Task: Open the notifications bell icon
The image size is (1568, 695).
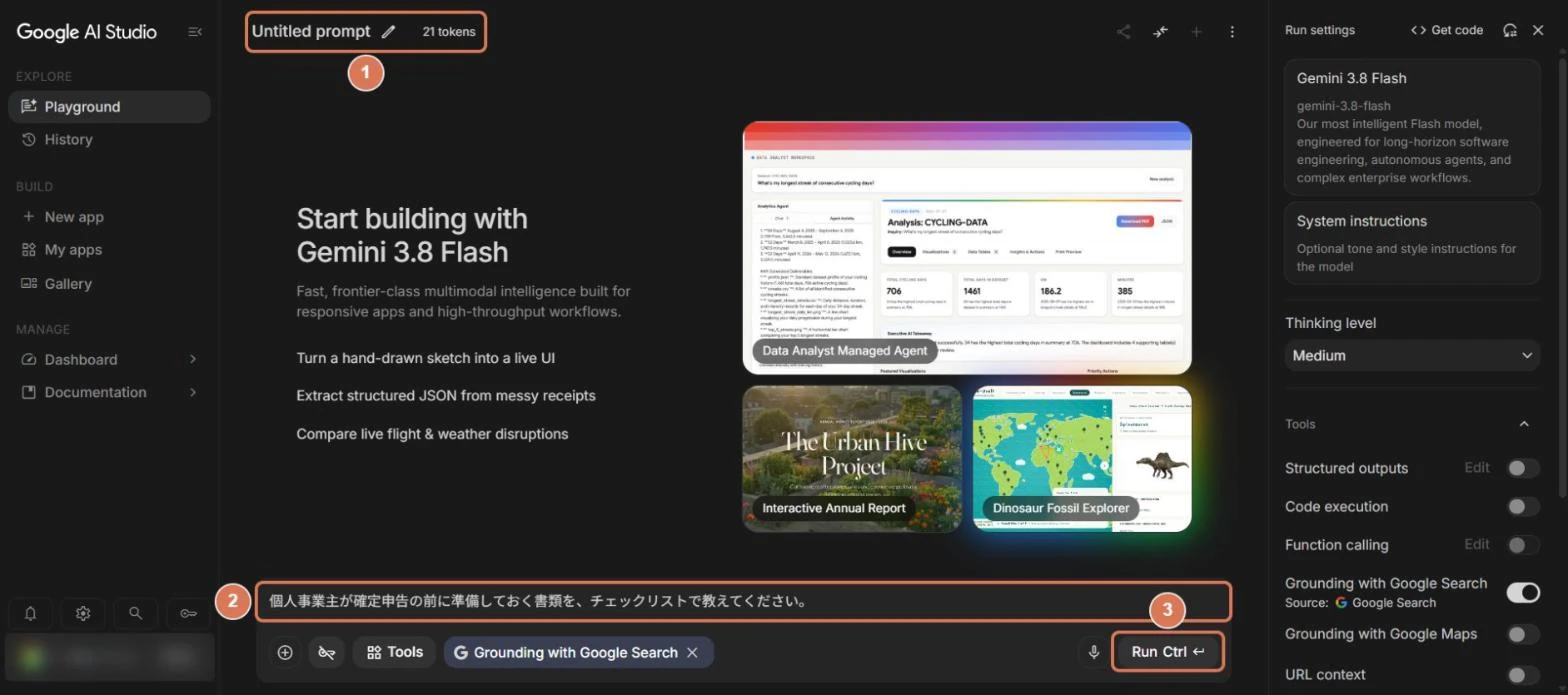Action: coord(31,613)
